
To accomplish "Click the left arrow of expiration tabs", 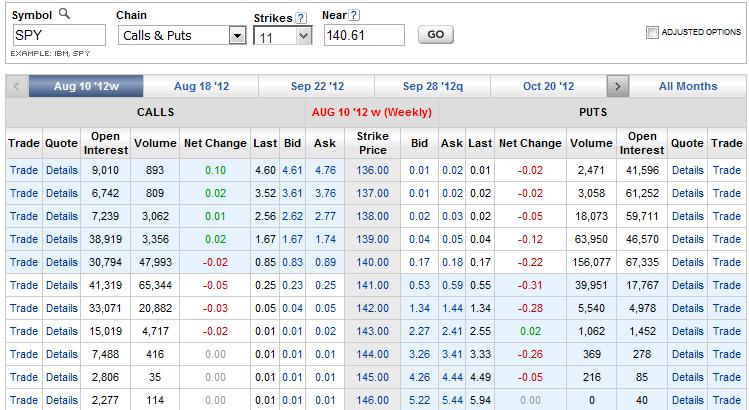I will pyautogui.click(x=17, y=86).
